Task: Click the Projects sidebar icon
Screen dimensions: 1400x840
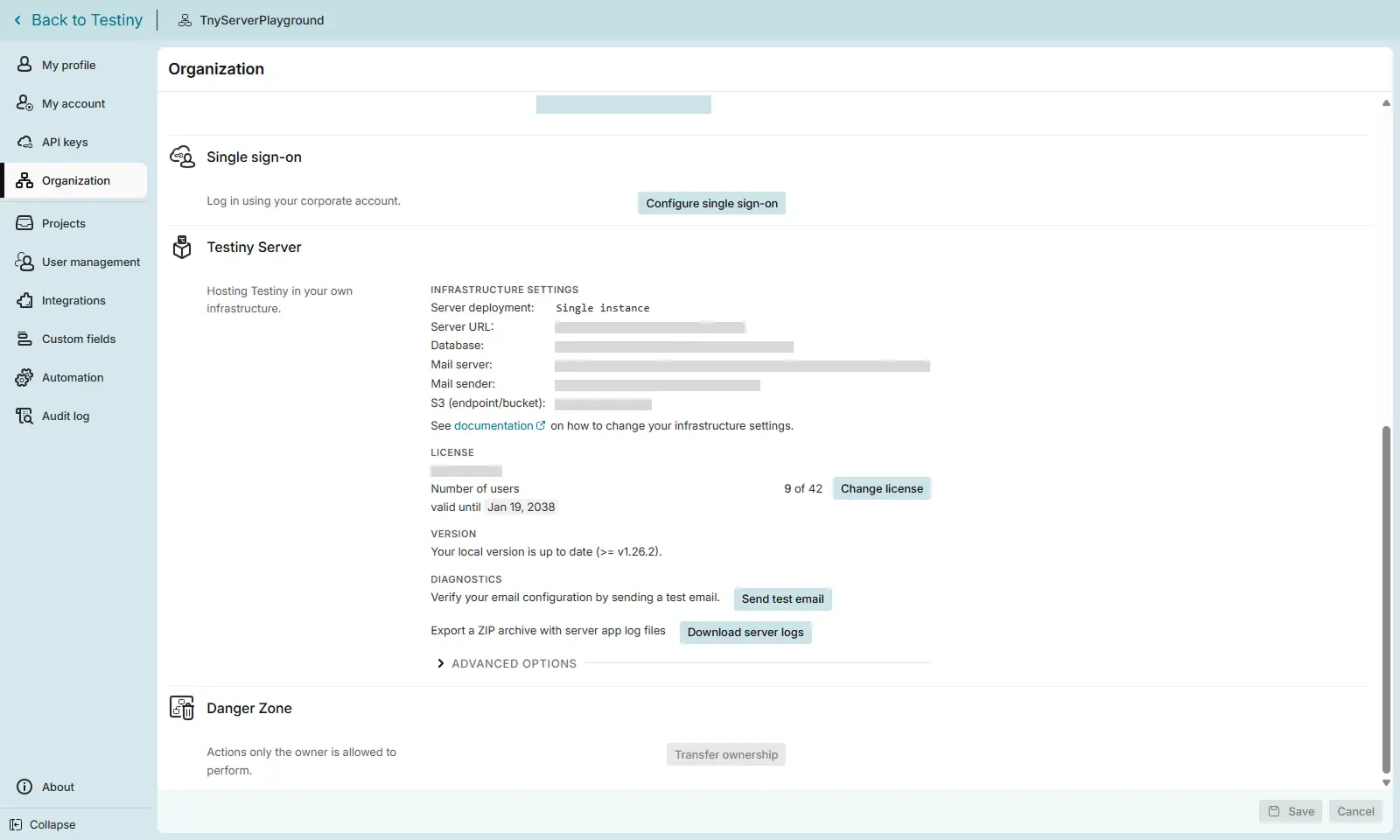Action: point(23,223)
